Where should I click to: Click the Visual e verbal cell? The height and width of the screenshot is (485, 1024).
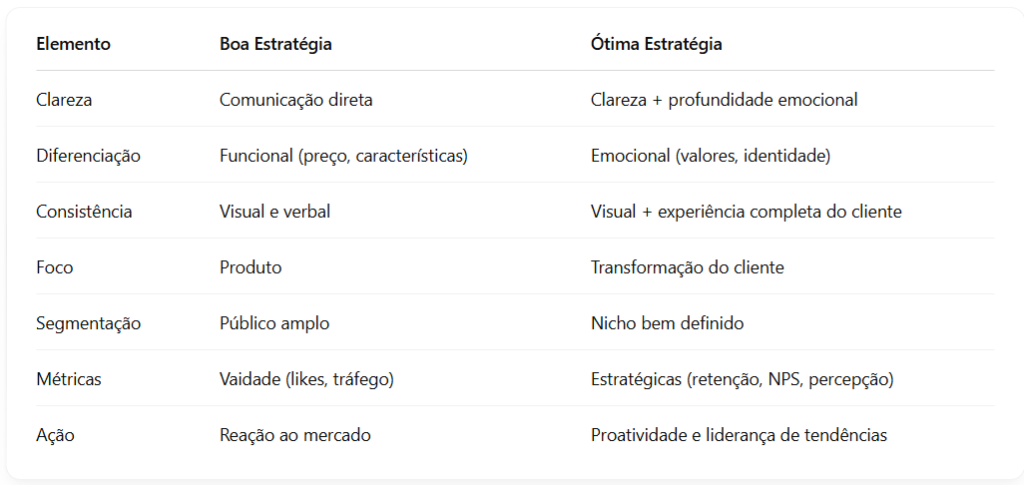(x=275, y=211)
